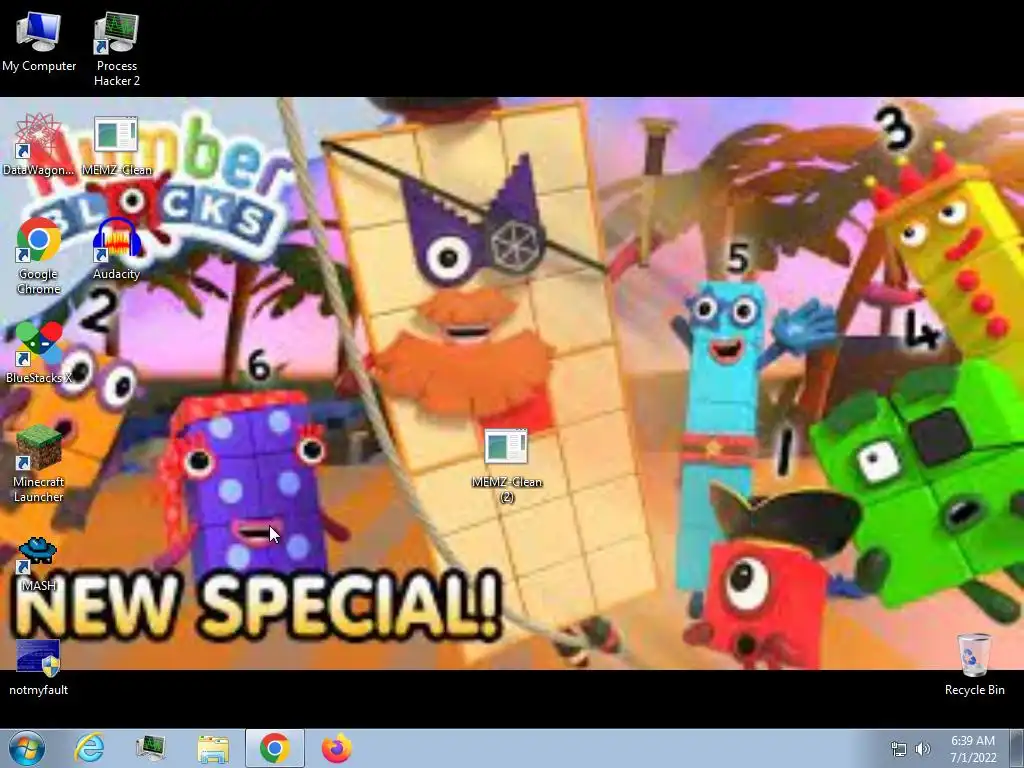Open the Windows Start menu orb
The image size is (1024, 768).
coord(27,748)
